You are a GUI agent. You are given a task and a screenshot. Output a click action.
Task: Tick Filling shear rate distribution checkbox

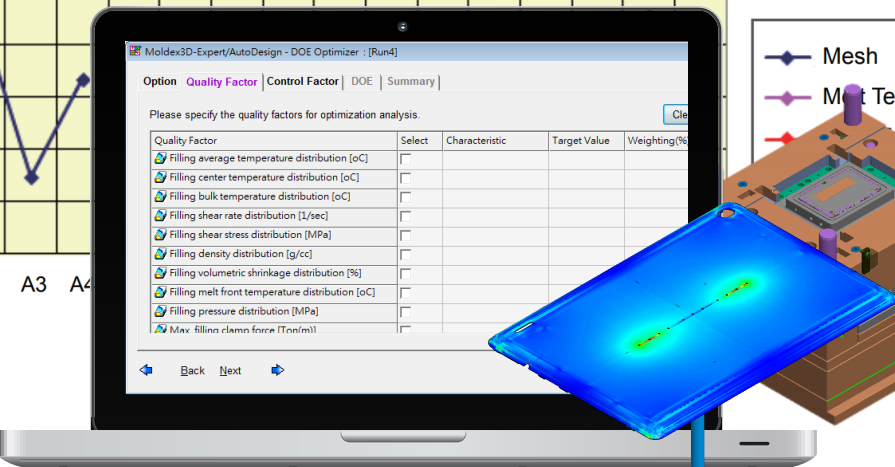(x=405, y=217)
